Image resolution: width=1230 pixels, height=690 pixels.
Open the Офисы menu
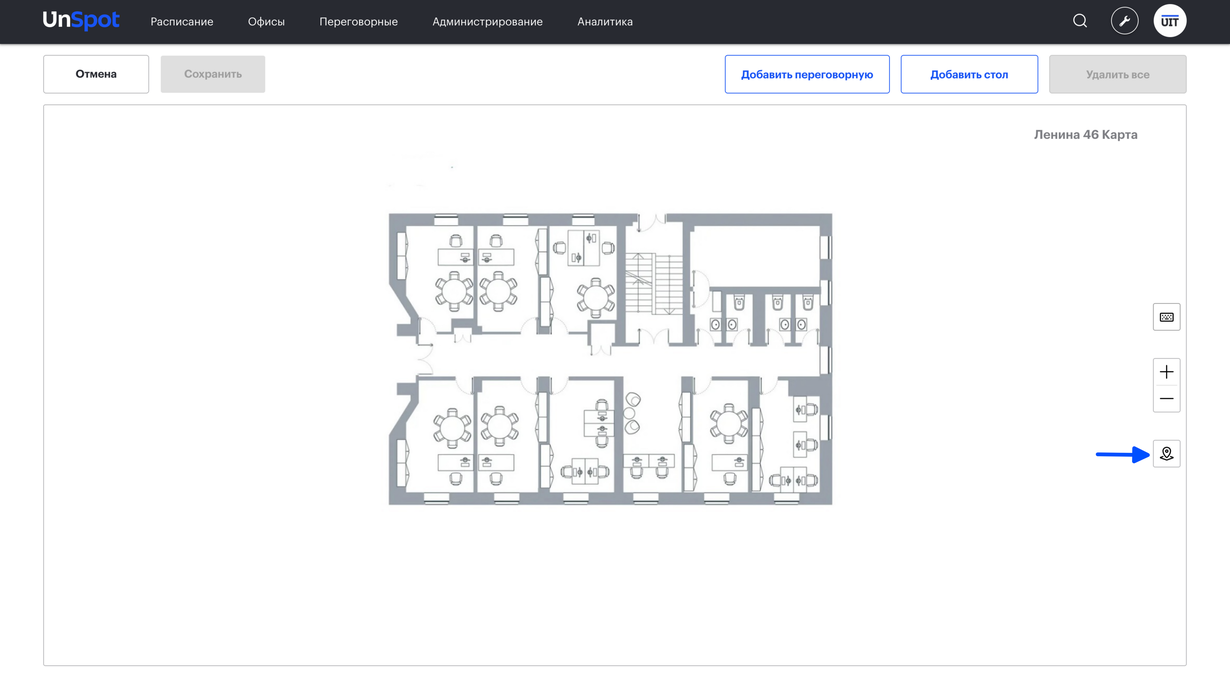tap(266, 22)
